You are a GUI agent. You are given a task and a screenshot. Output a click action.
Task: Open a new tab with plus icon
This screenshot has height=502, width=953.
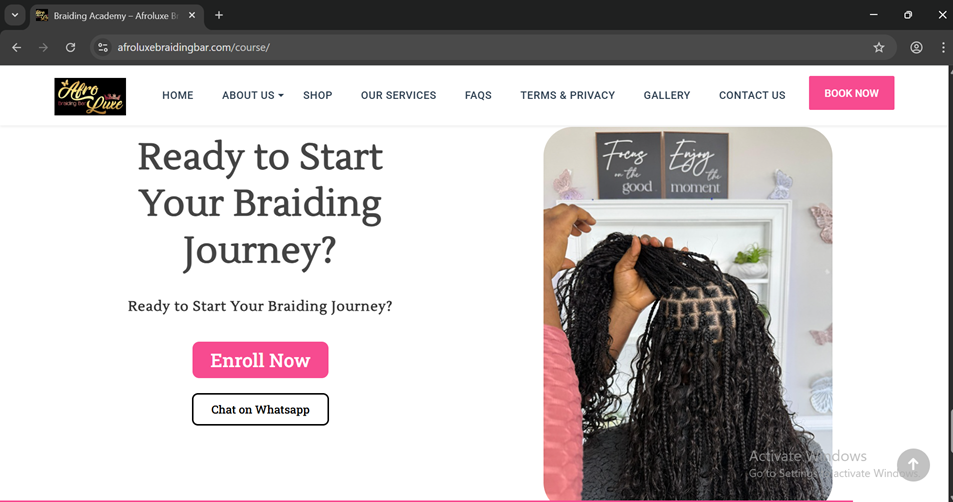pyautogui.click(x=219, y=15)
